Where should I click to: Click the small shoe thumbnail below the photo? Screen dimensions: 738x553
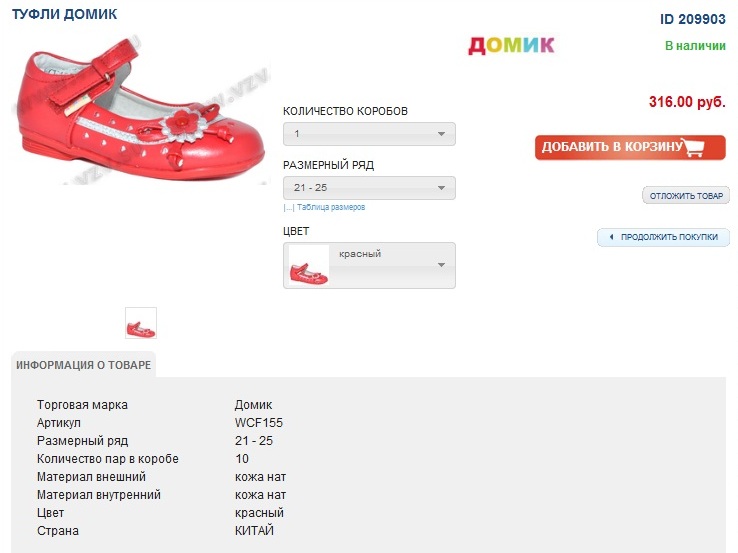coord(141,323)
